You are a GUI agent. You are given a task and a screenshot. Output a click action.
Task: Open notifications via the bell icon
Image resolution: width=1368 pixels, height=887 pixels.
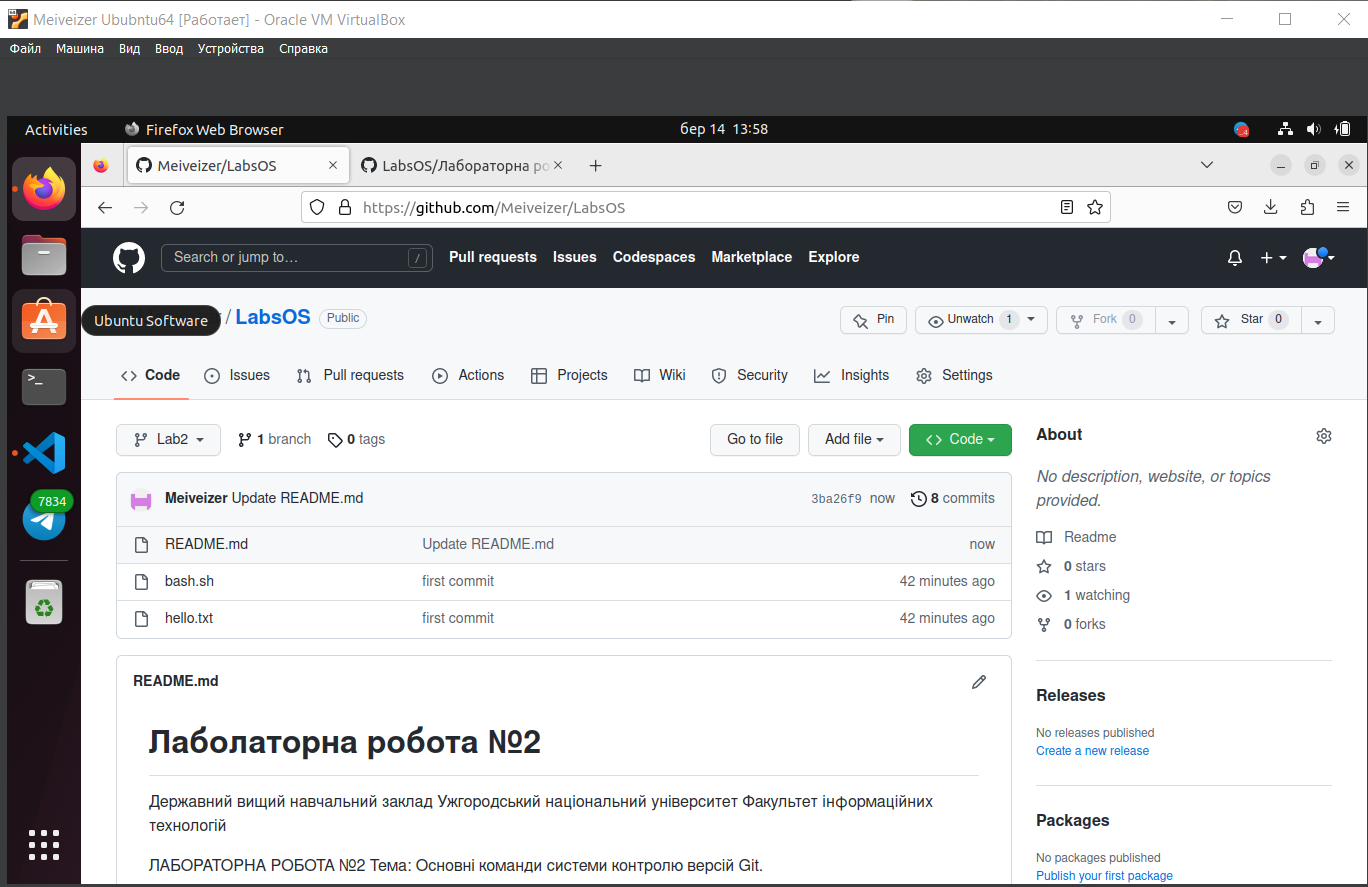1234,257
